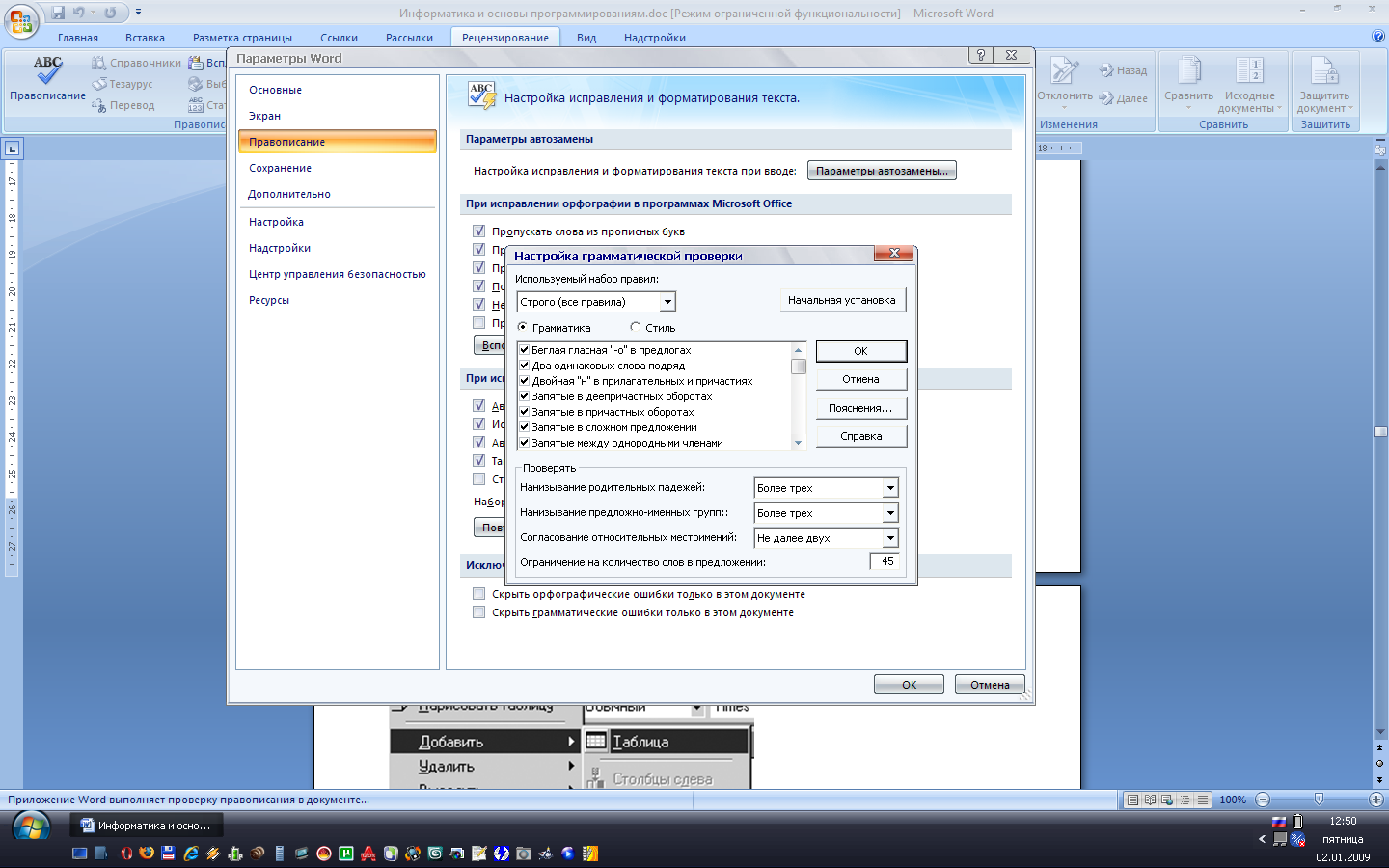Click the Тезаурус thesaurus icon
Image resolution: width=1389 pixels, height=868 pixels.
pyautogui.click(x=98, y=84)
